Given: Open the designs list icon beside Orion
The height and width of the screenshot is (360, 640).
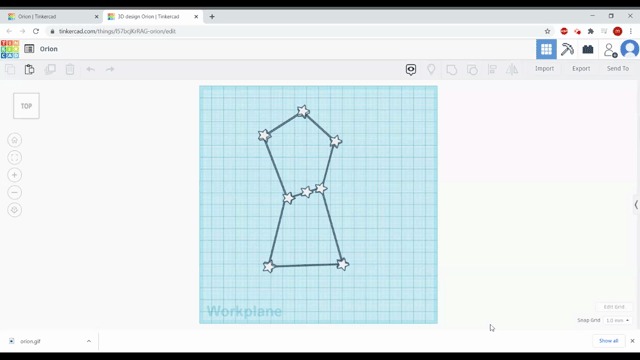Looking at the screenshot, I should click(x=29, y=49).
